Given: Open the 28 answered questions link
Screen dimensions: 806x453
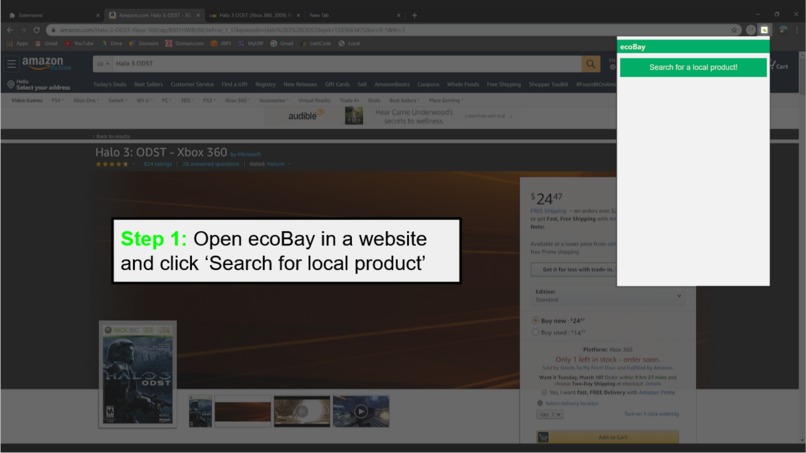Looking at the screenshot, I should (x=210, y=164).
